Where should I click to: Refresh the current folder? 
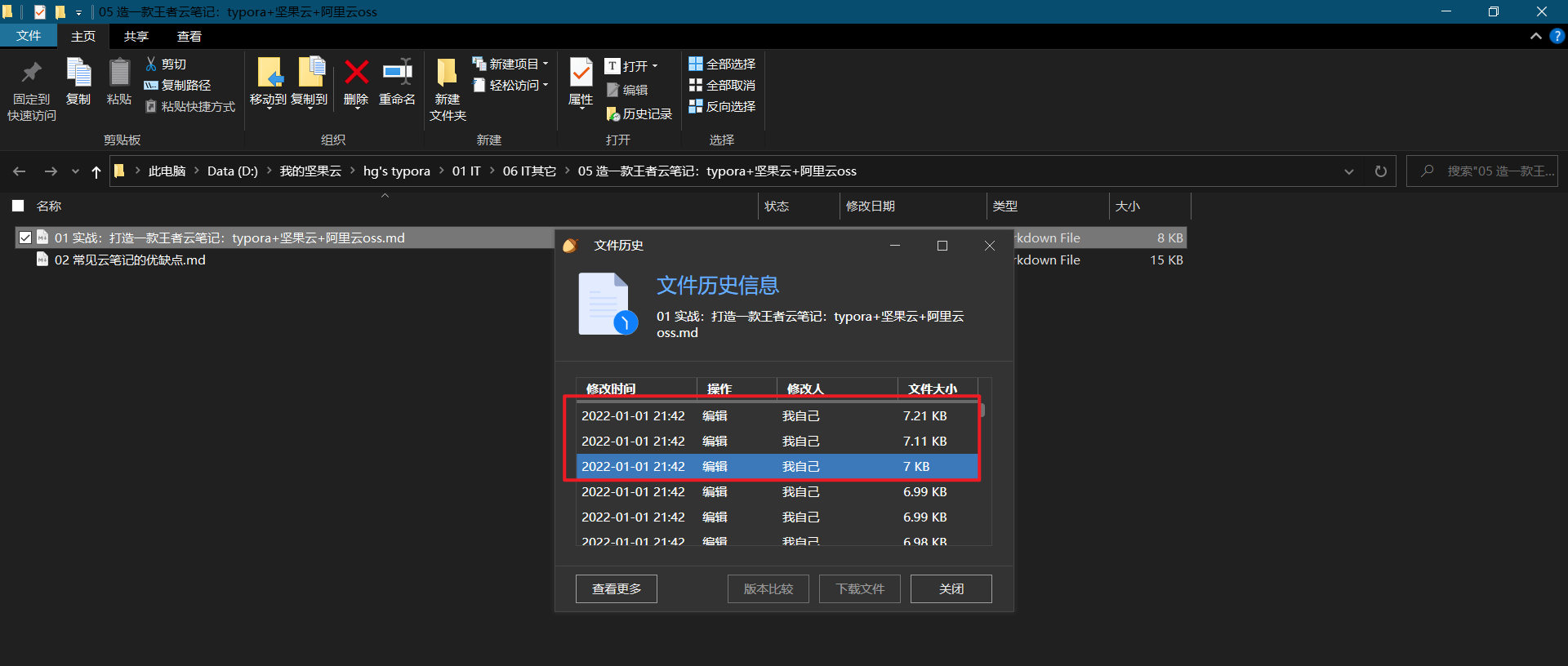click(x=1381, y=171)
